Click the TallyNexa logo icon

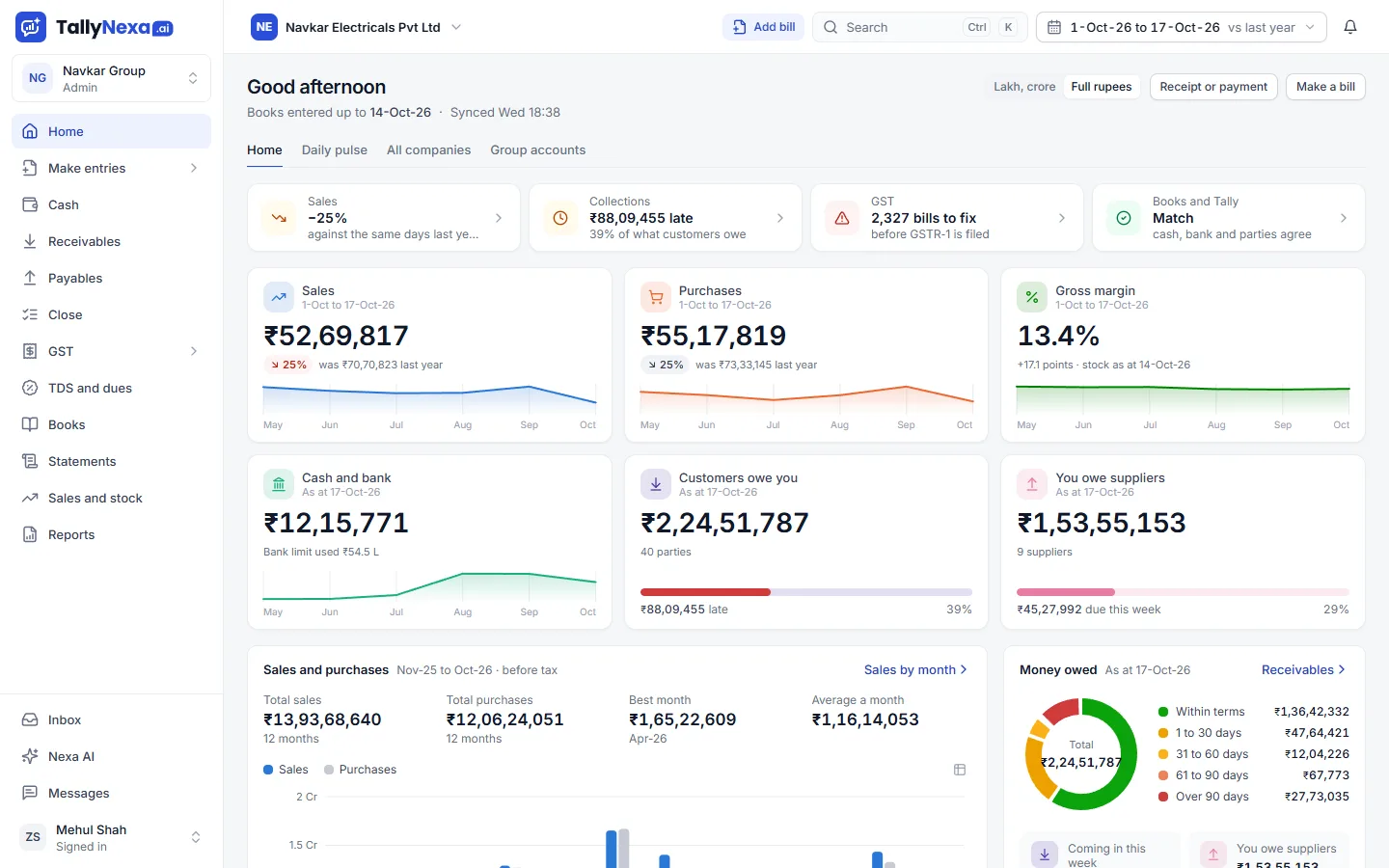pyautogui.click(x=31, y=27)
